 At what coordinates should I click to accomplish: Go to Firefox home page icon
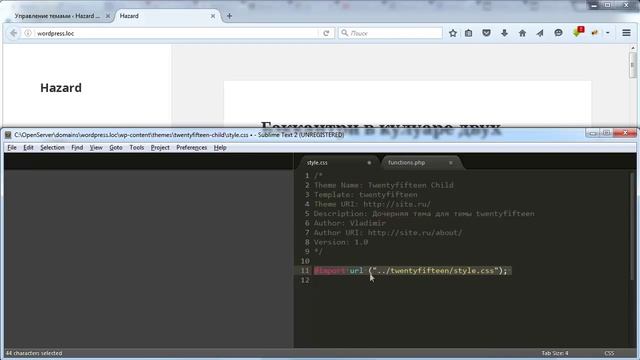(x=522, y=33)
